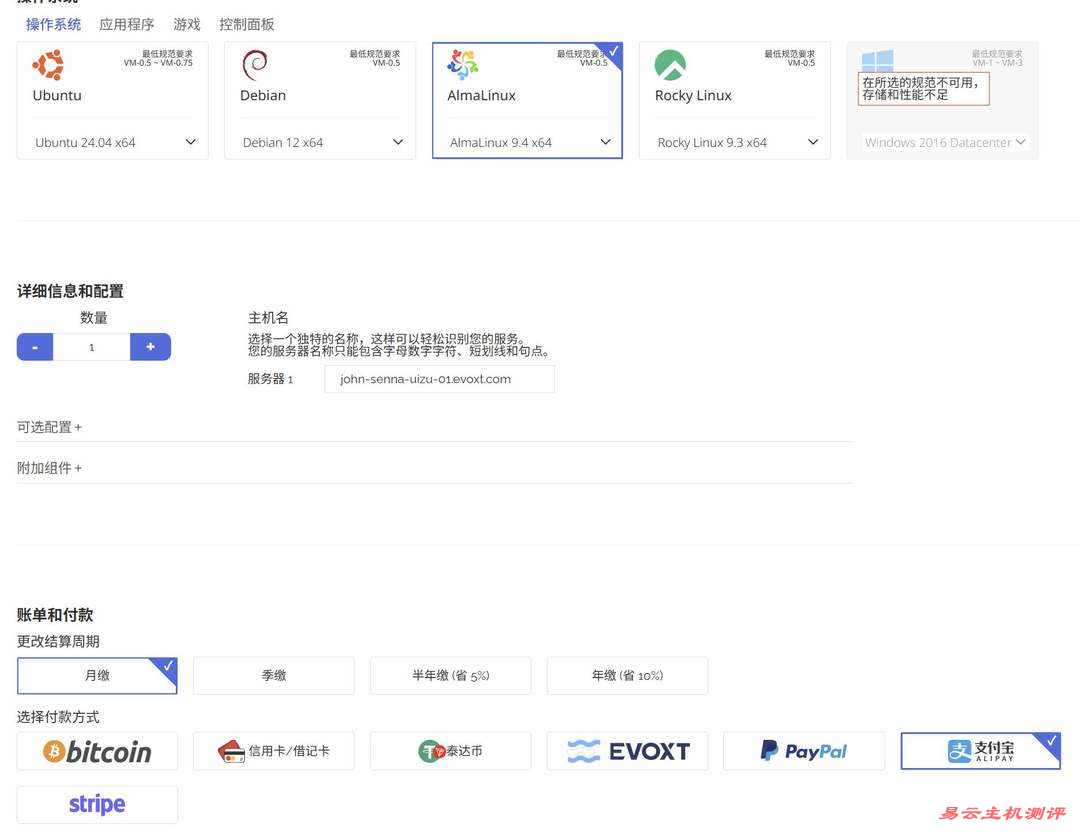The height and width of the screenshot is (832, 1080).
Task: Select the Debian operating system icon
Action: tap(253, 62)
